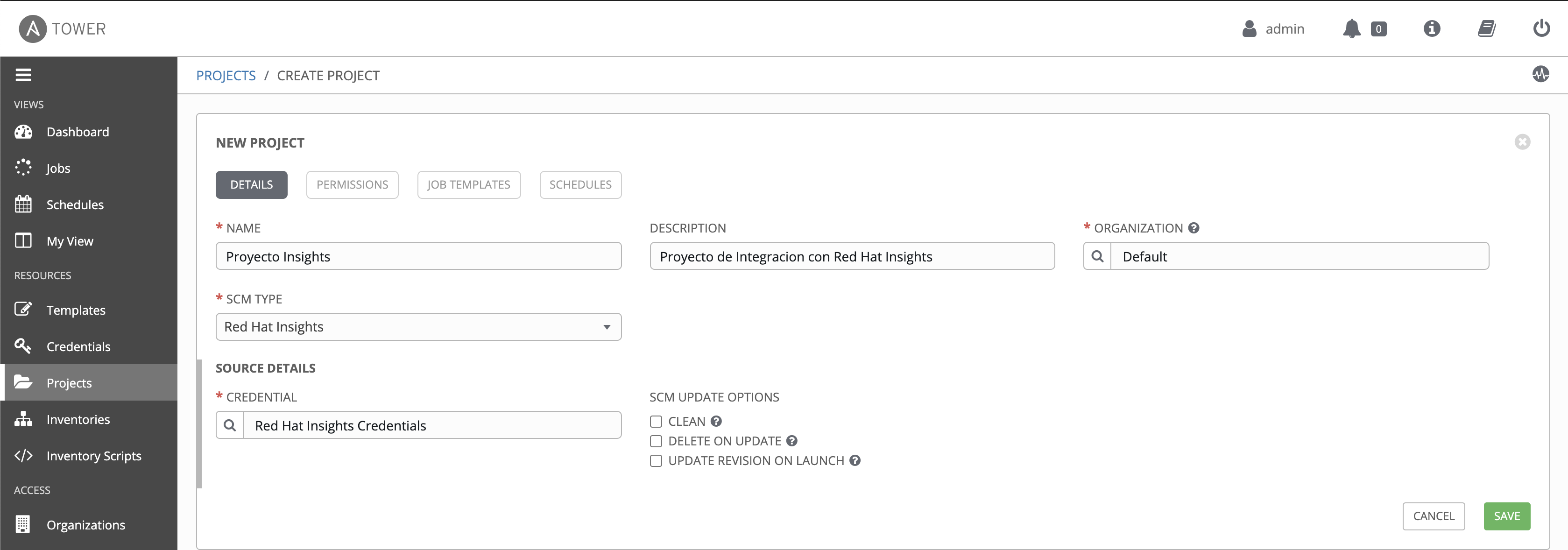
Task: Open Inventories from sidebar
Action: [x=89, y=419]
